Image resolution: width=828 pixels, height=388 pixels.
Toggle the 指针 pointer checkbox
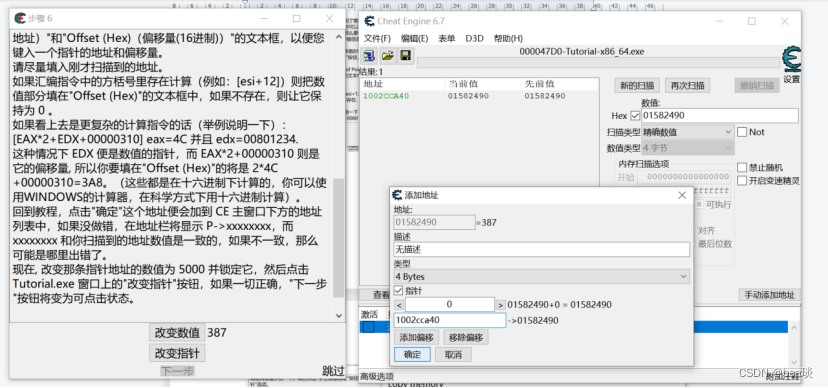pos(399,291)
